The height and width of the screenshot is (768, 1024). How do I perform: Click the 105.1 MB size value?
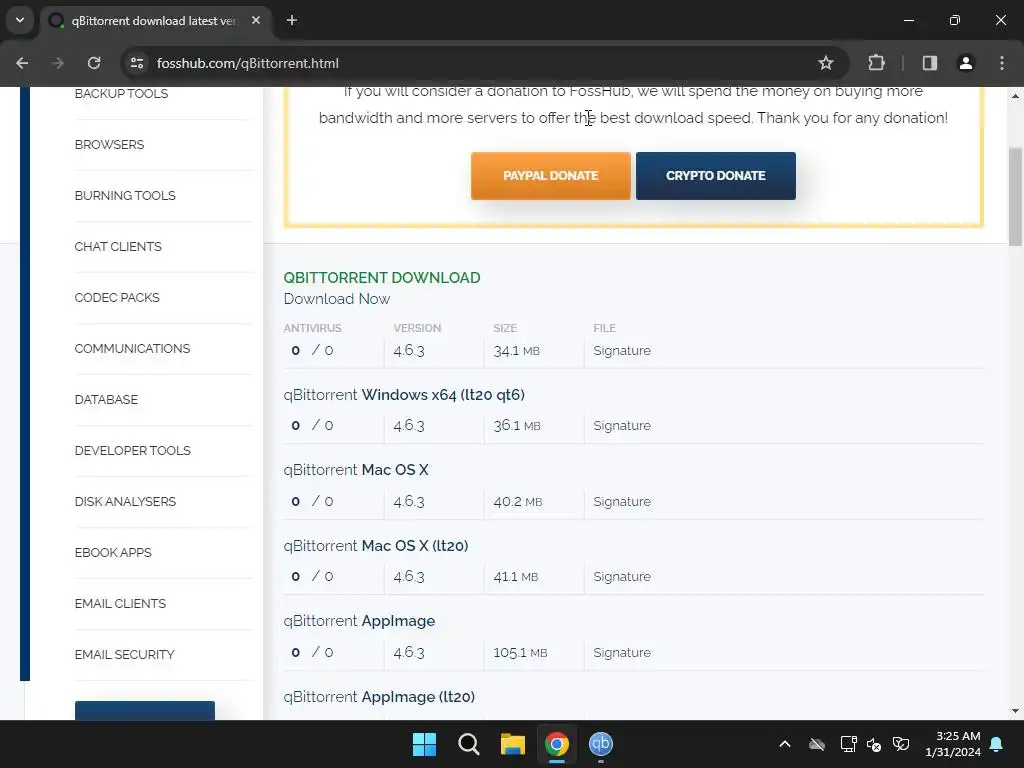[x=520, y=652]
